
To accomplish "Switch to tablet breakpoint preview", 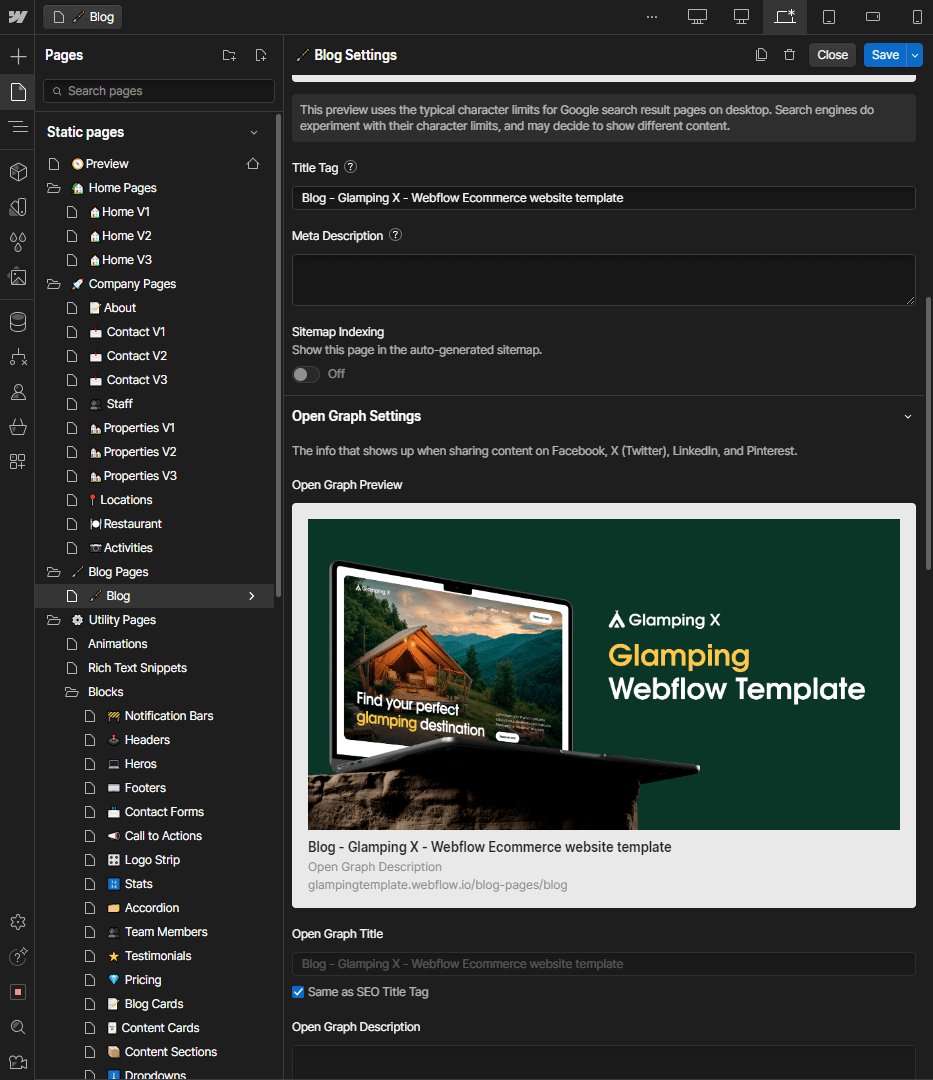I will click(x=828, y=16).
